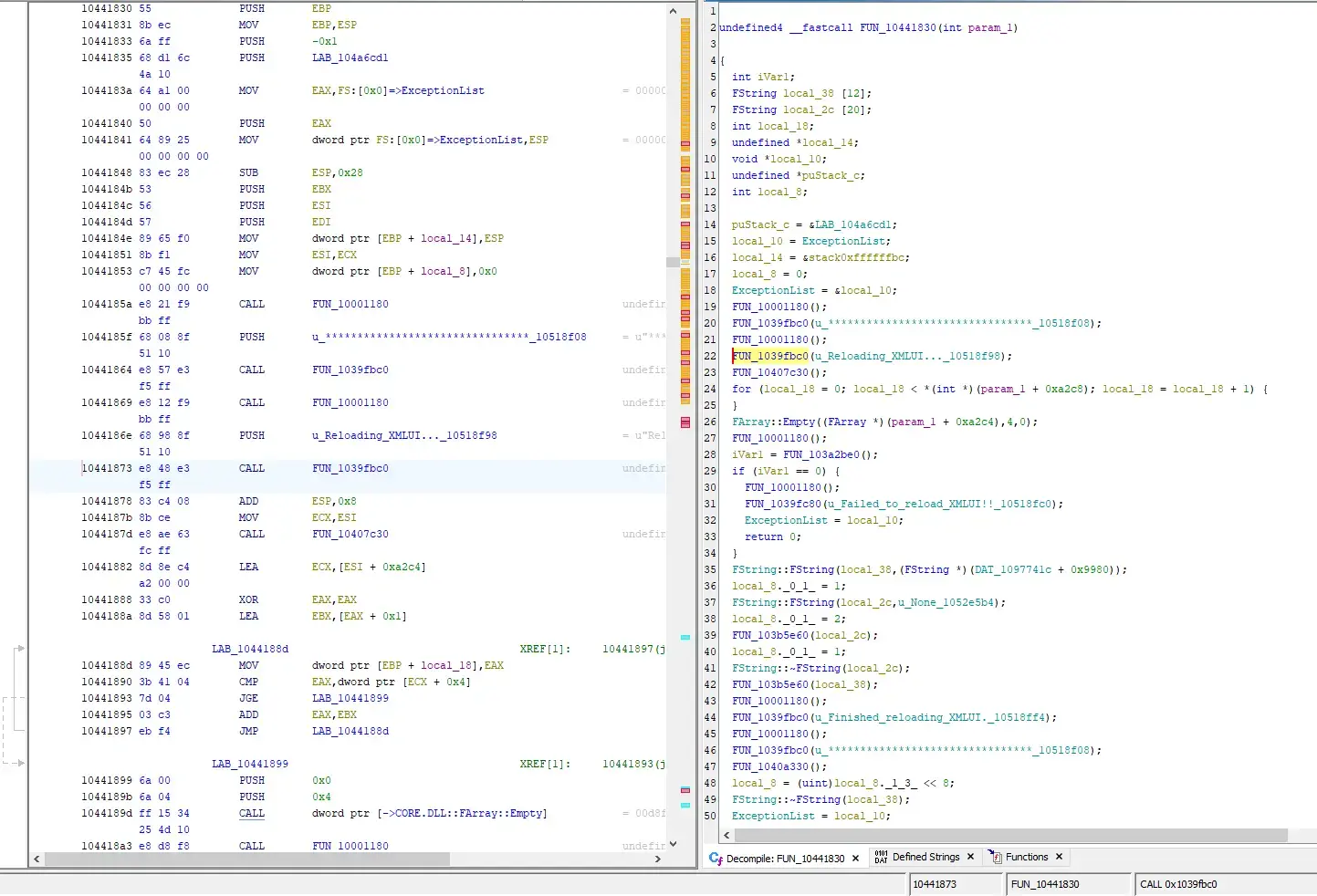The image size is (1317, 896).
Task: Click the Functions tab's function icon
Action: coord(995,857)
